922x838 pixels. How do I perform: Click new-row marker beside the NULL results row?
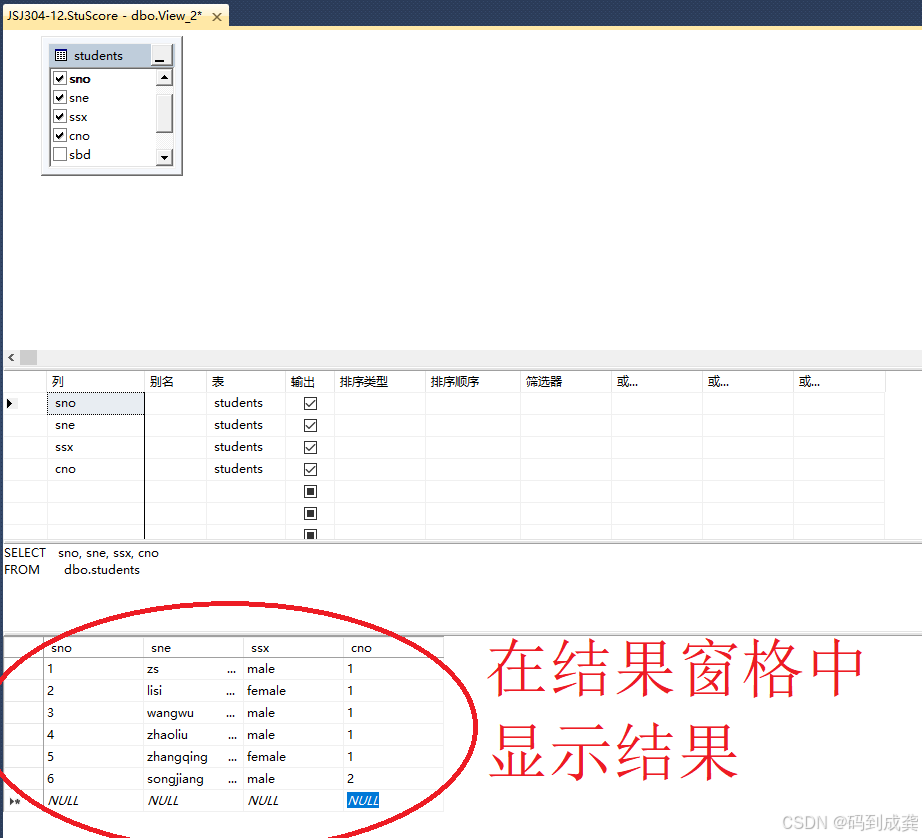click(x=14, y=801)
